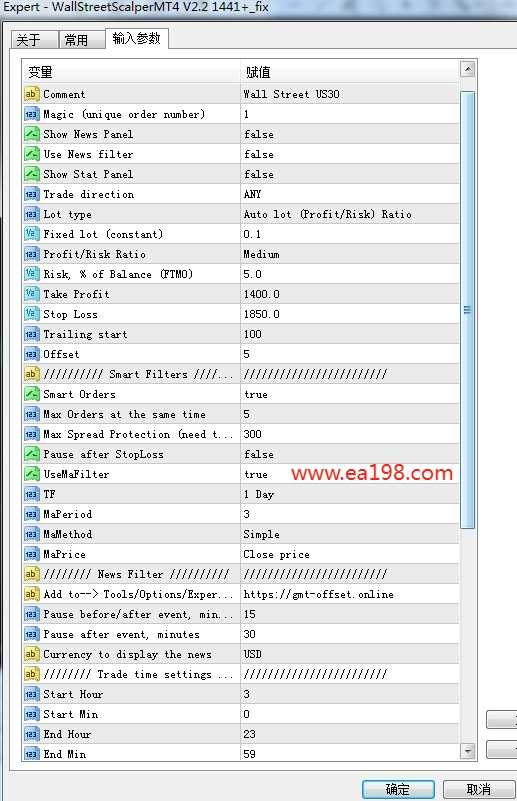
Task: Open the Lot type Auto lot value list
Action: (x=349, y=214)
